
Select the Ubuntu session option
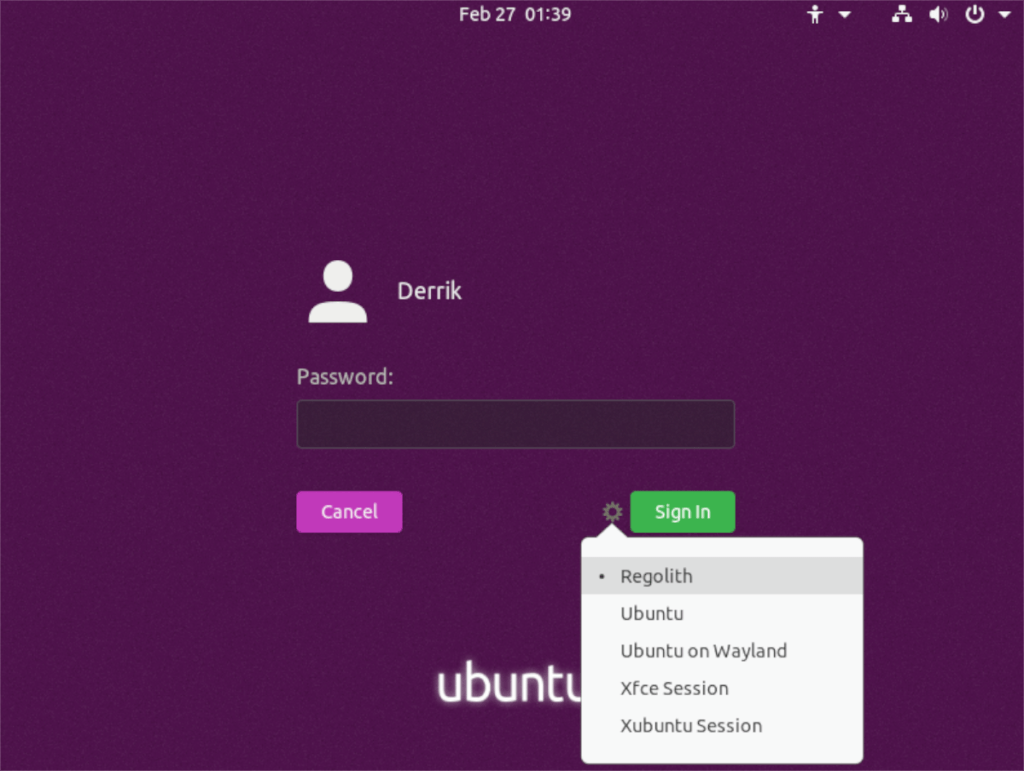pyautogui.click(x=652, y=613)
